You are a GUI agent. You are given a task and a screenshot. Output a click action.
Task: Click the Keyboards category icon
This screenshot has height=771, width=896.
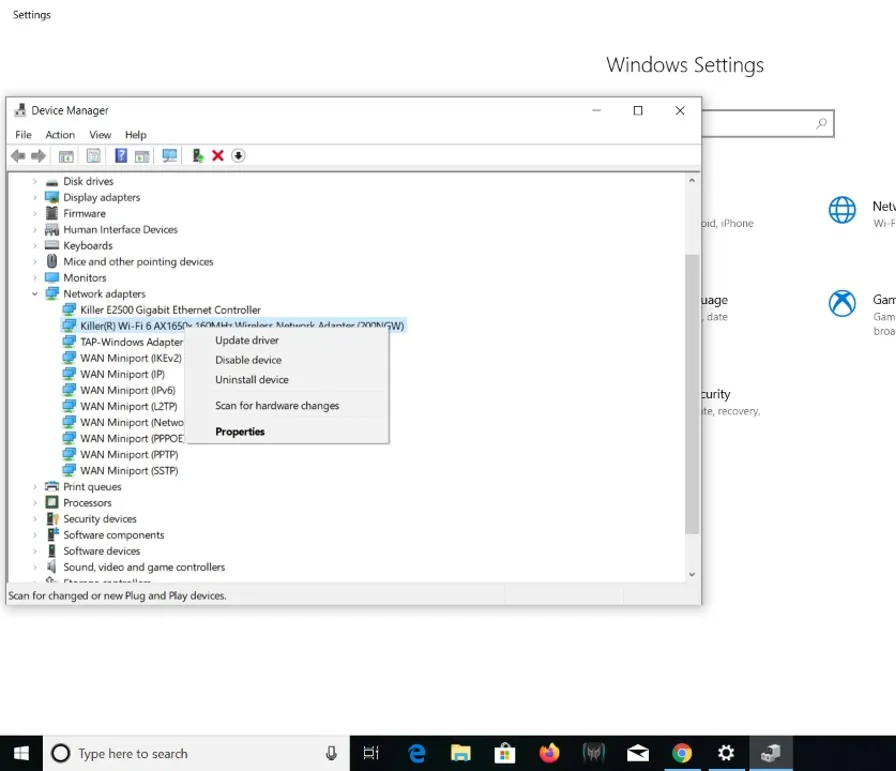click(52, 245)
